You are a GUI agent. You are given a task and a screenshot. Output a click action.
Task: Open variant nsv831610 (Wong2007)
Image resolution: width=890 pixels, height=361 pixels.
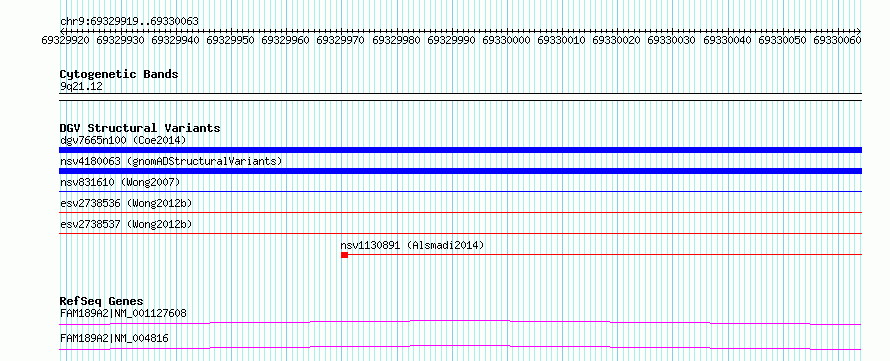tap(120, 182)
